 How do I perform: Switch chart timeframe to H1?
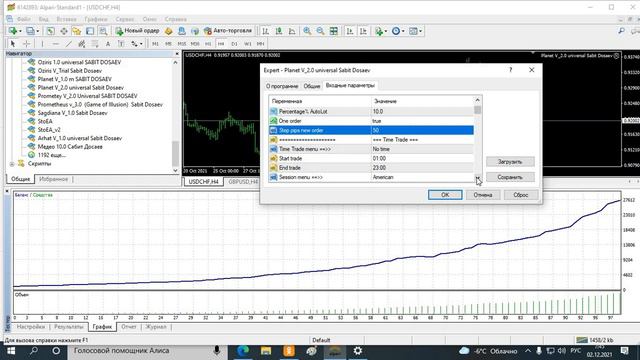(208, 44)
